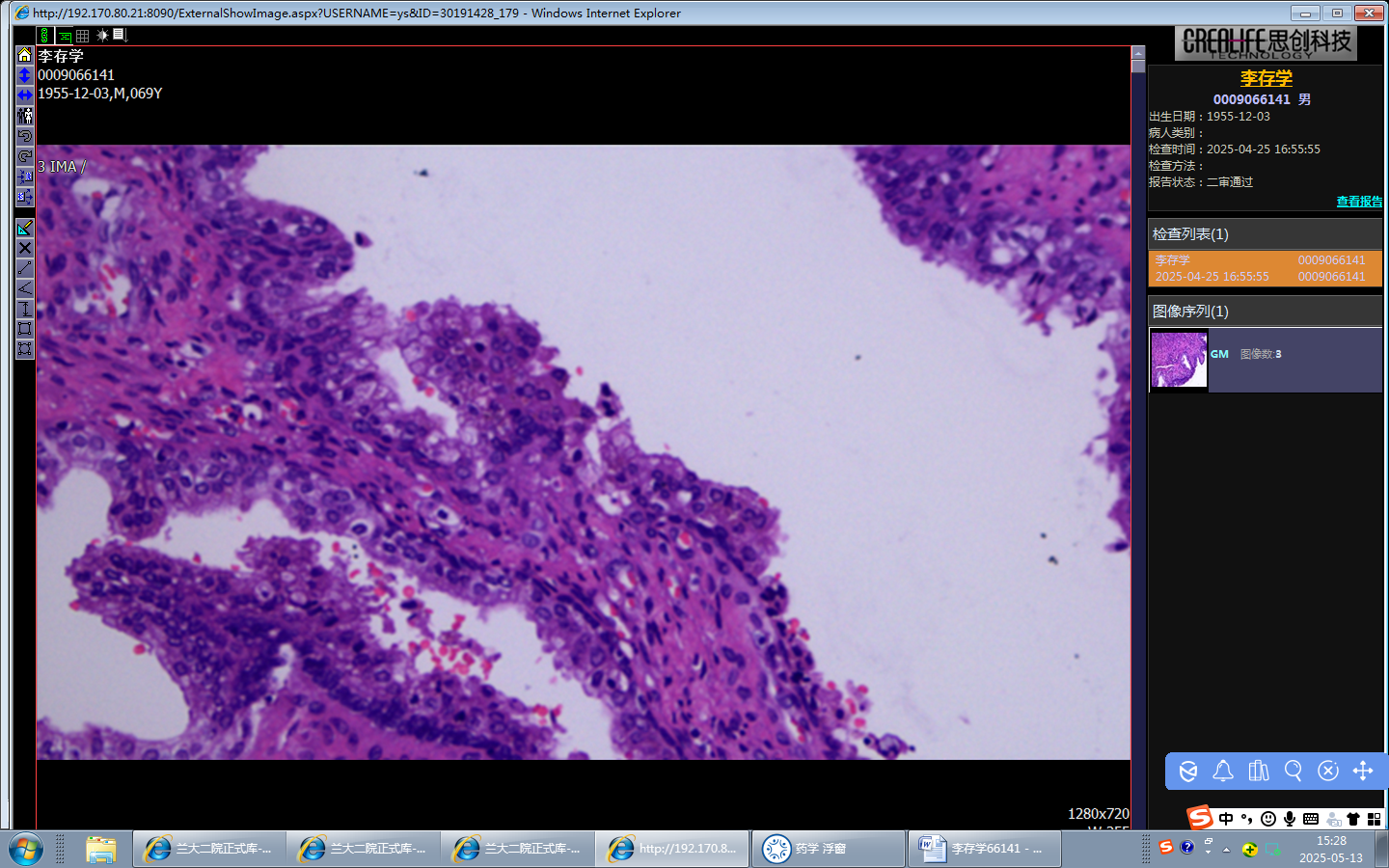Expand hidden system tray icons arrow
Image resolution: width=1389 pixels, height=868 pixels.
(x=1226, y=850)
